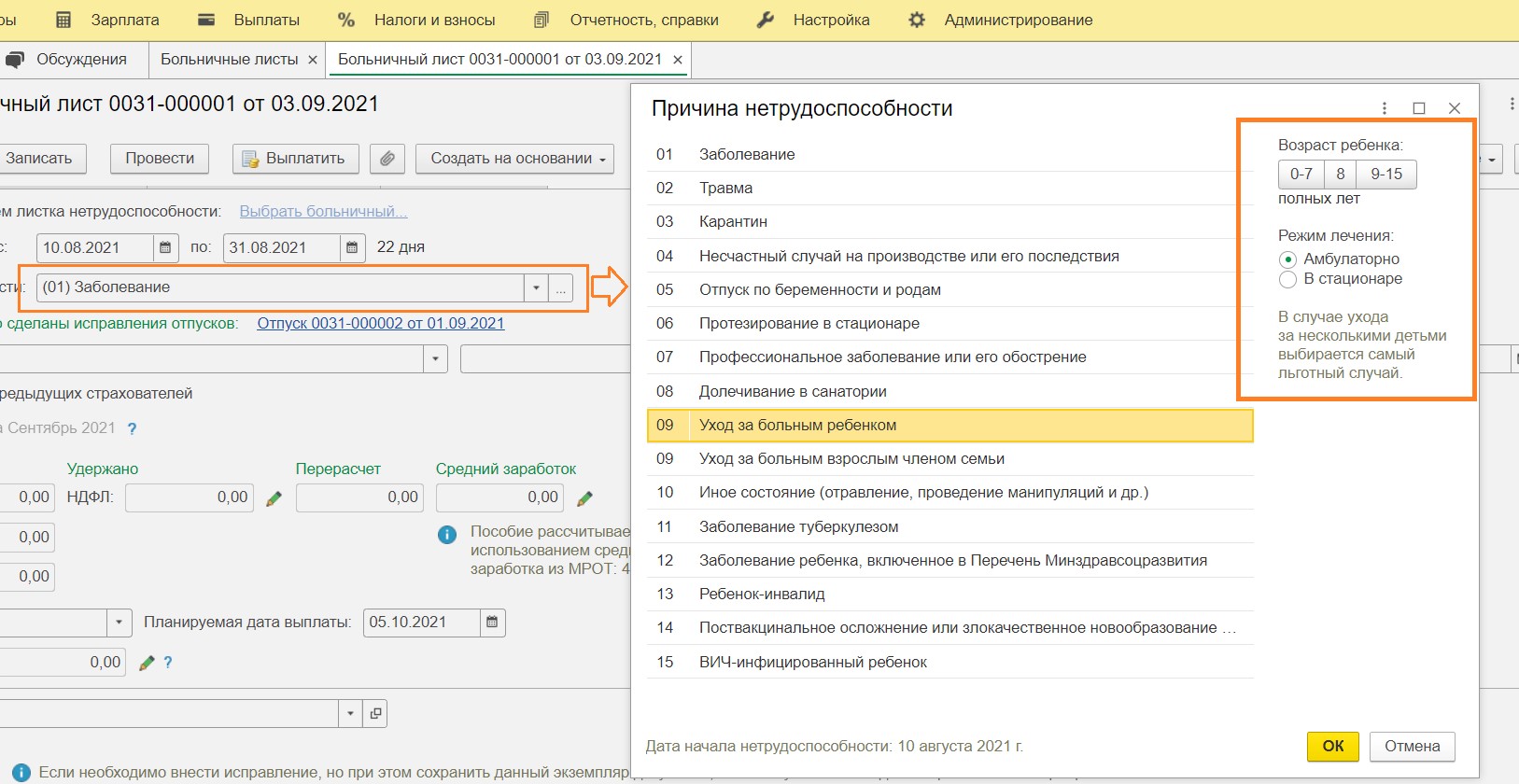This screenshot has height=784, width=1519.
Task: Click the pencil icon beside Средний заработок
Action: (585, 498)
